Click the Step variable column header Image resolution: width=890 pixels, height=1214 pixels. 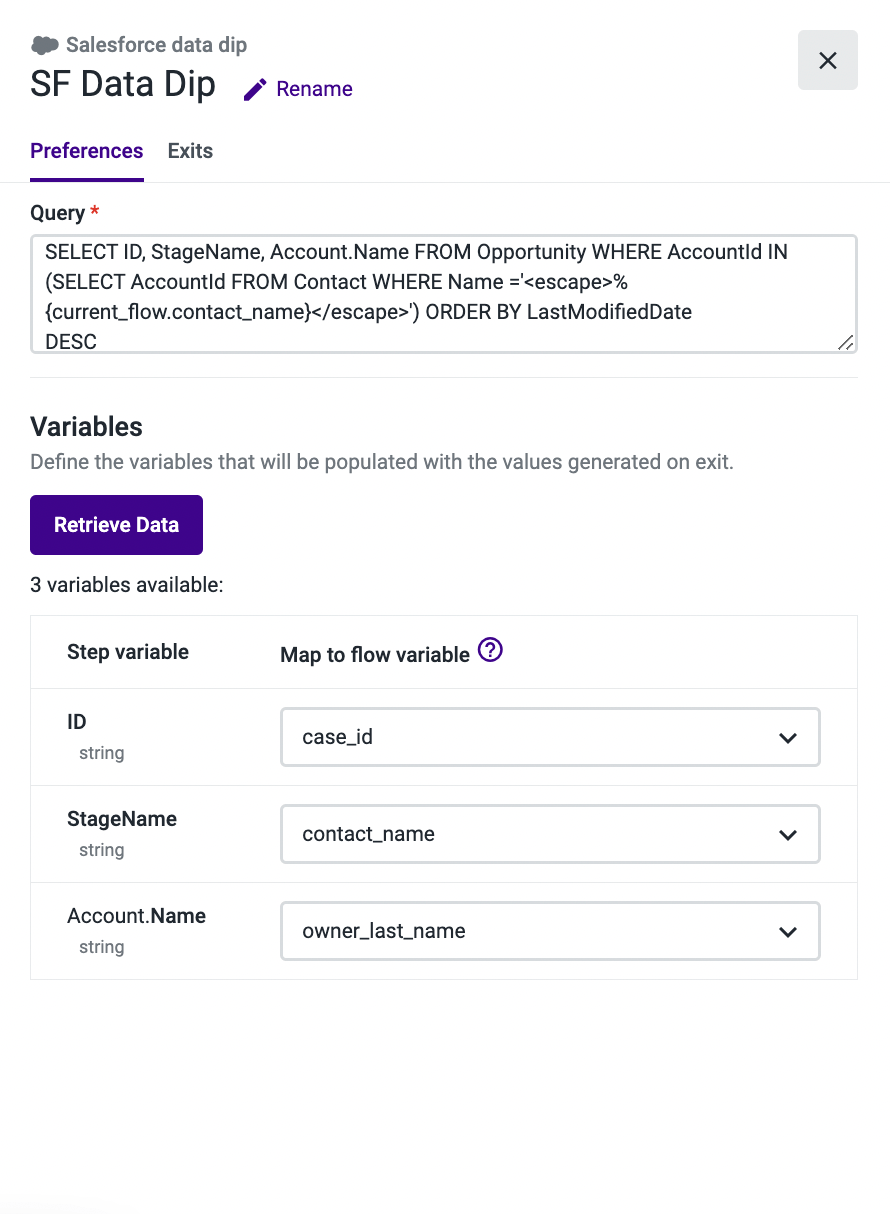pyautogui.click(x=128, y=652)
